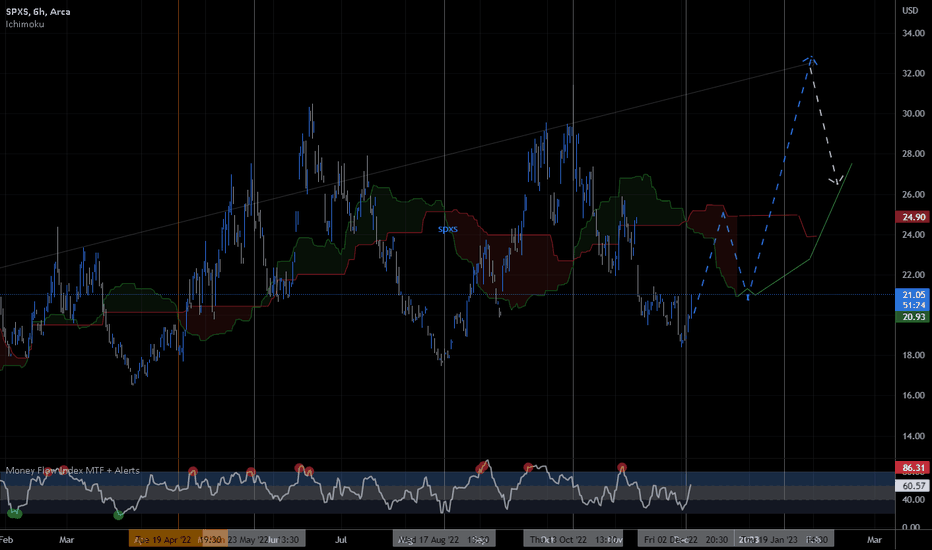The height and width of the screenshot is (550, 932).
Task: Click the red 24.90 price tag
Action: (912, 217)
